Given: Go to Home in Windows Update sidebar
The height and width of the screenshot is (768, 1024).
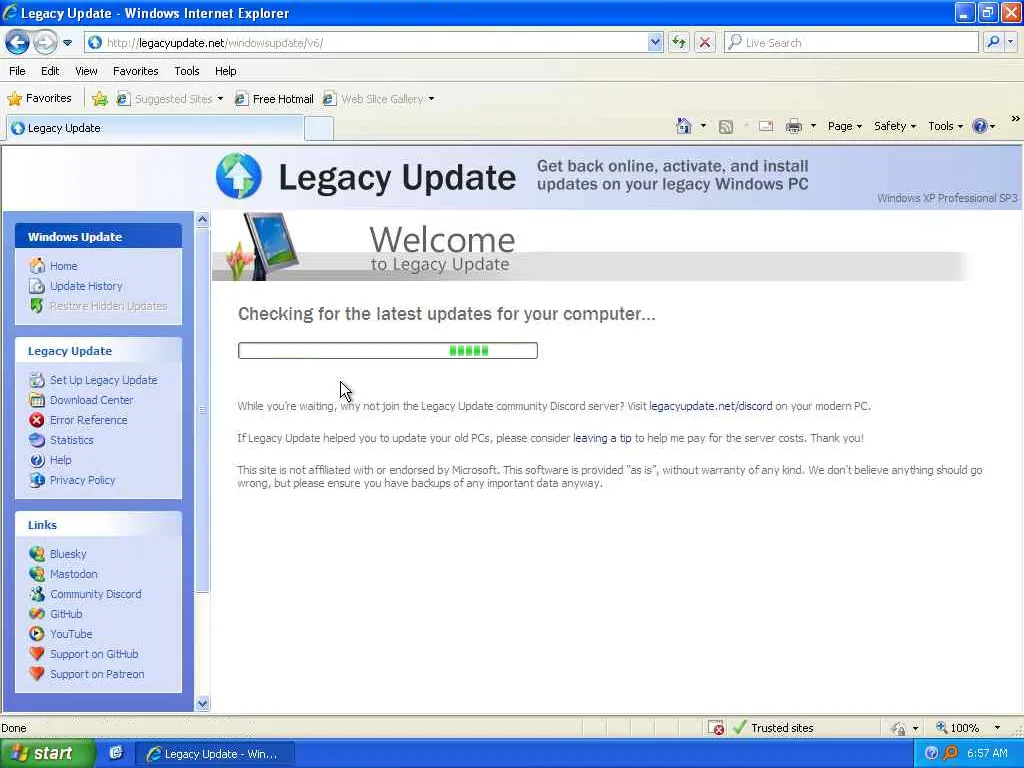Looking at the screenshot, I should coord(63,266).
